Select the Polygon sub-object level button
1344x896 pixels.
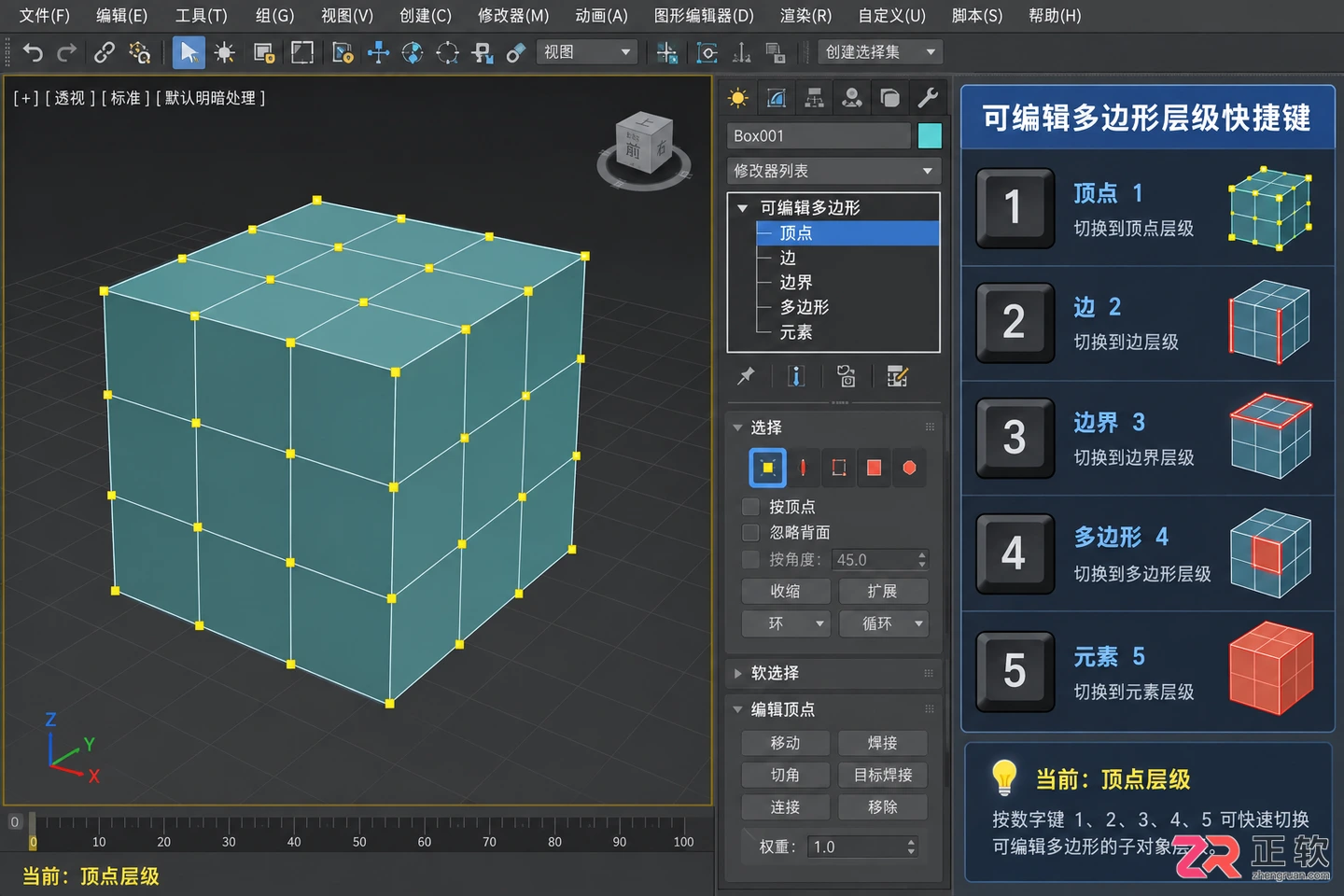coord(874,468)
